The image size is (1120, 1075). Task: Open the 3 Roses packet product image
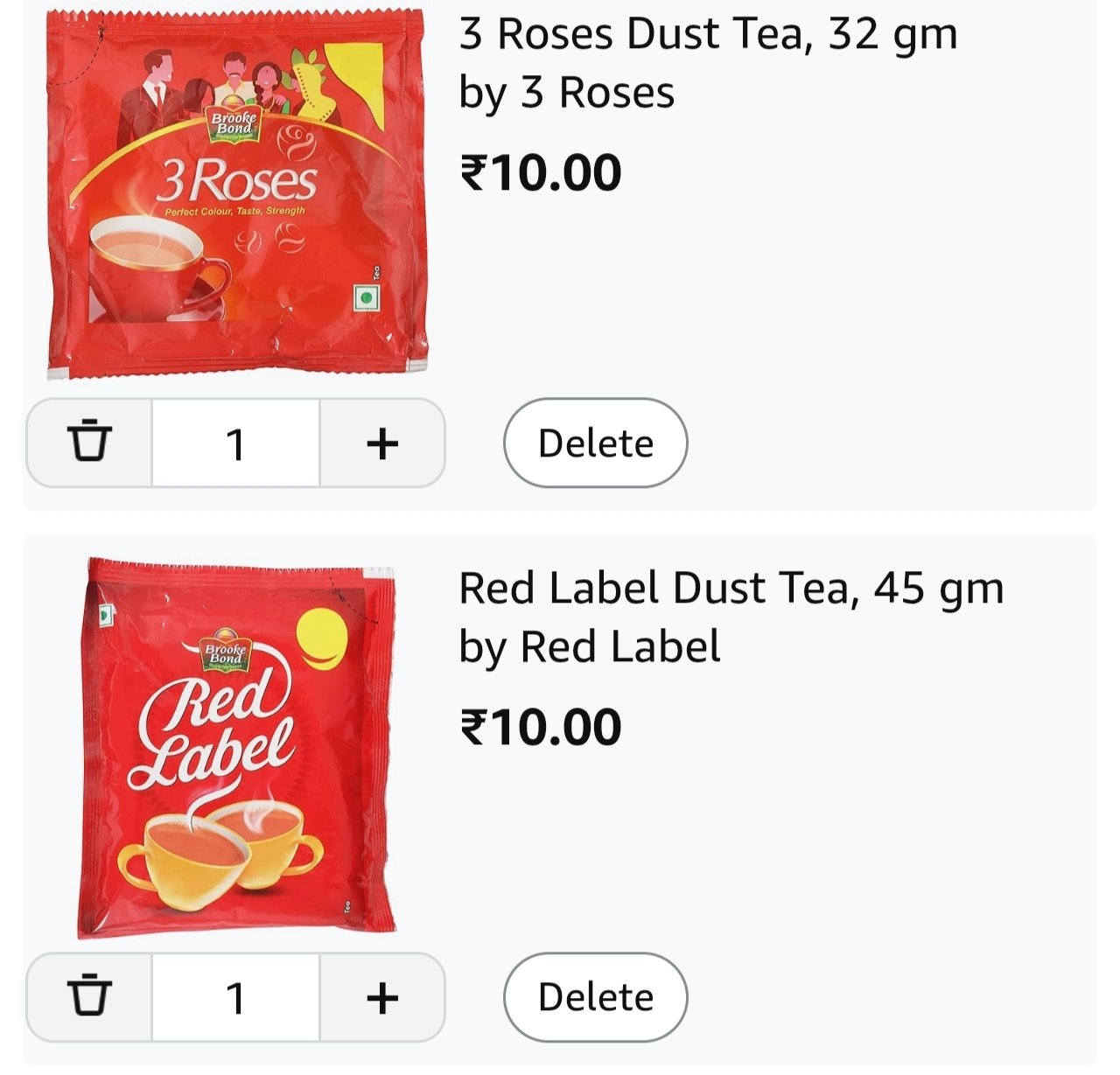236,194
